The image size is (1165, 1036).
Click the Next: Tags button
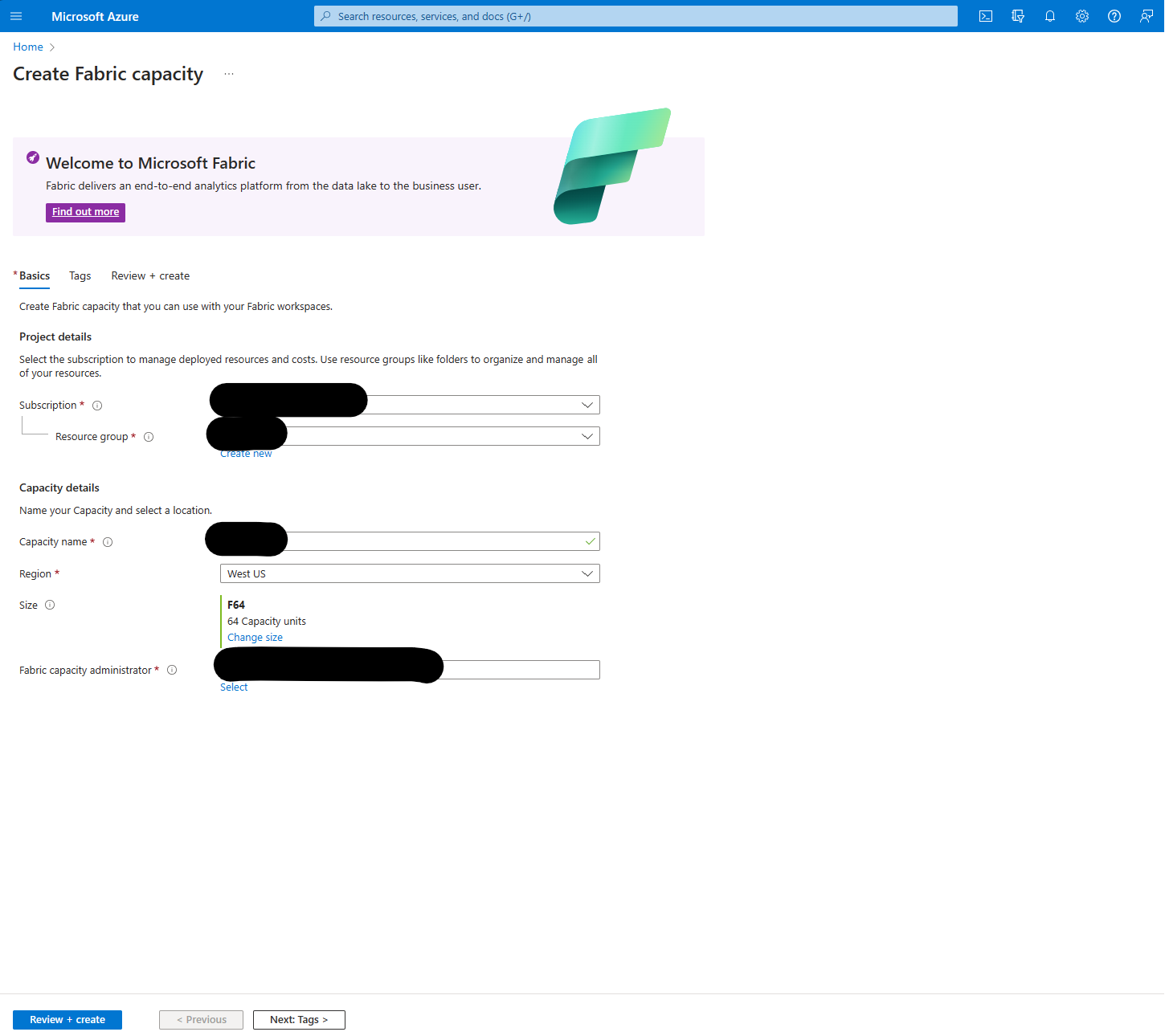[299, 1020]
